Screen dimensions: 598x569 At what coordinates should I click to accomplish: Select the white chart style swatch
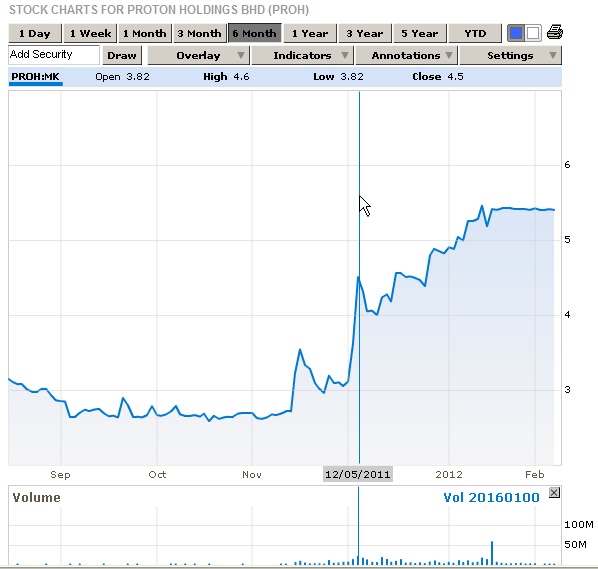pos(532,33)
